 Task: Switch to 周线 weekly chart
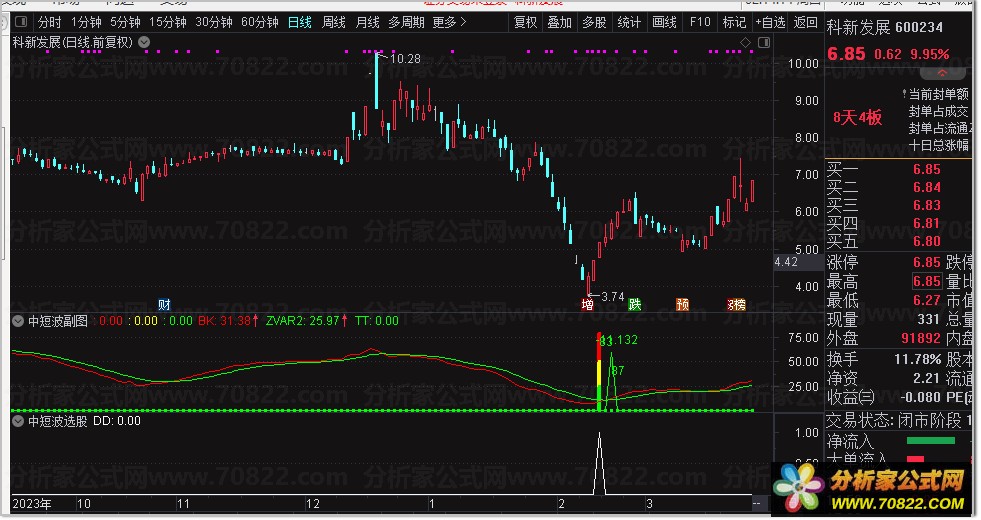point(333,23)
